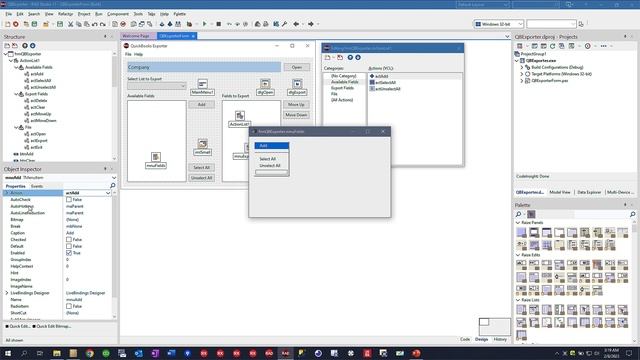Select actSelectAll in the Actions list
This screenshot has height=360, width=640.
(x=385, y=82)
